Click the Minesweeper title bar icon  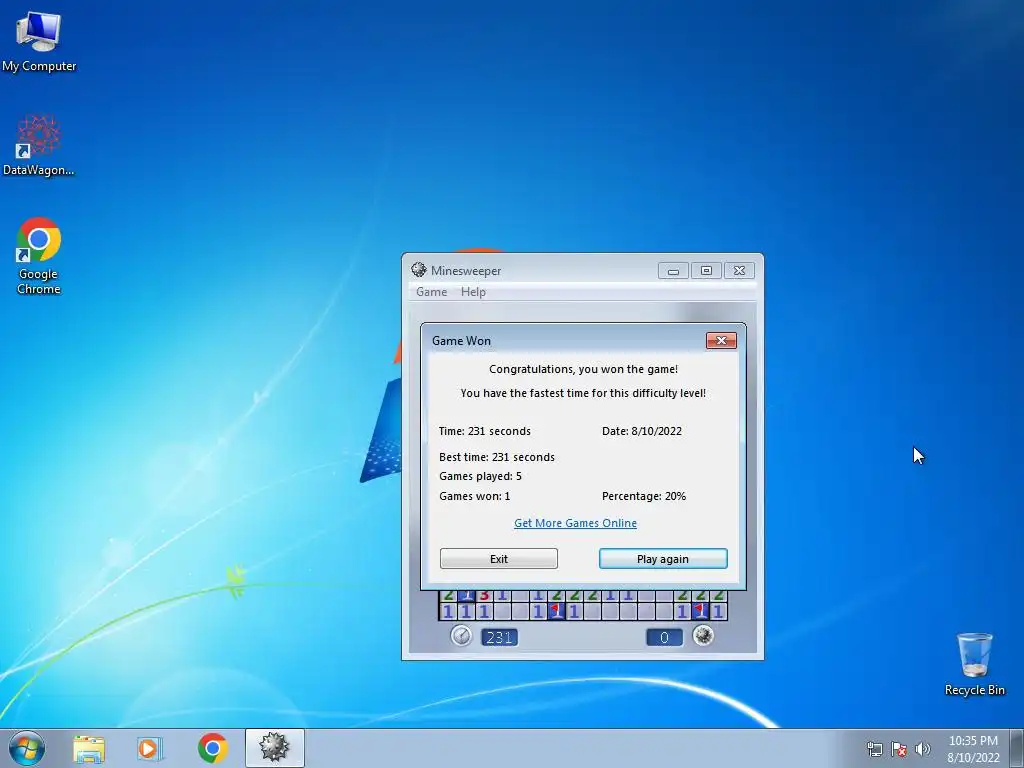[419, 270]
